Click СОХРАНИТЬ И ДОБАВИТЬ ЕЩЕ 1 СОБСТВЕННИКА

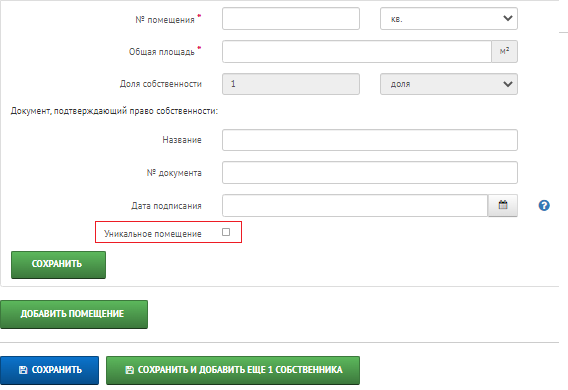(x=233, y=370)
